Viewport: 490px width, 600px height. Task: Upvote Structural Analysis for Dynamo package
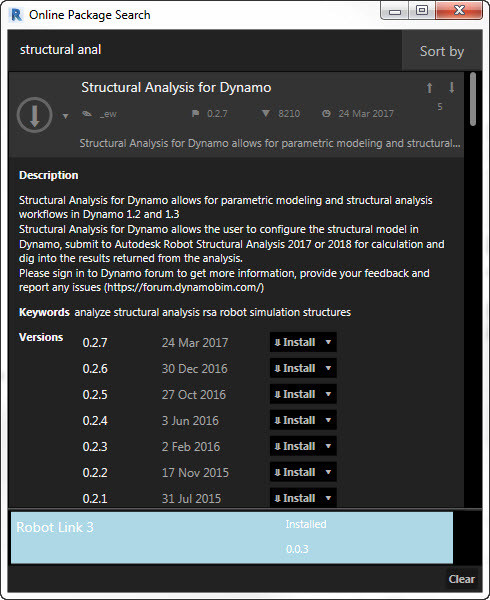coord(429,88)
